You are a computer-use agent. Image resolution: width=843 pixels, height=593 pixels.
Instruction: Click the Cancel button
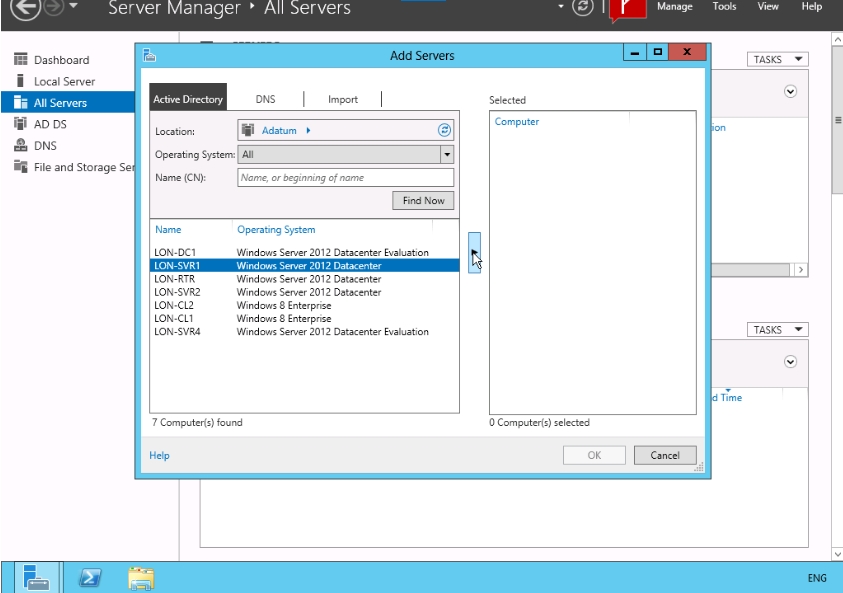click(665, 455)
